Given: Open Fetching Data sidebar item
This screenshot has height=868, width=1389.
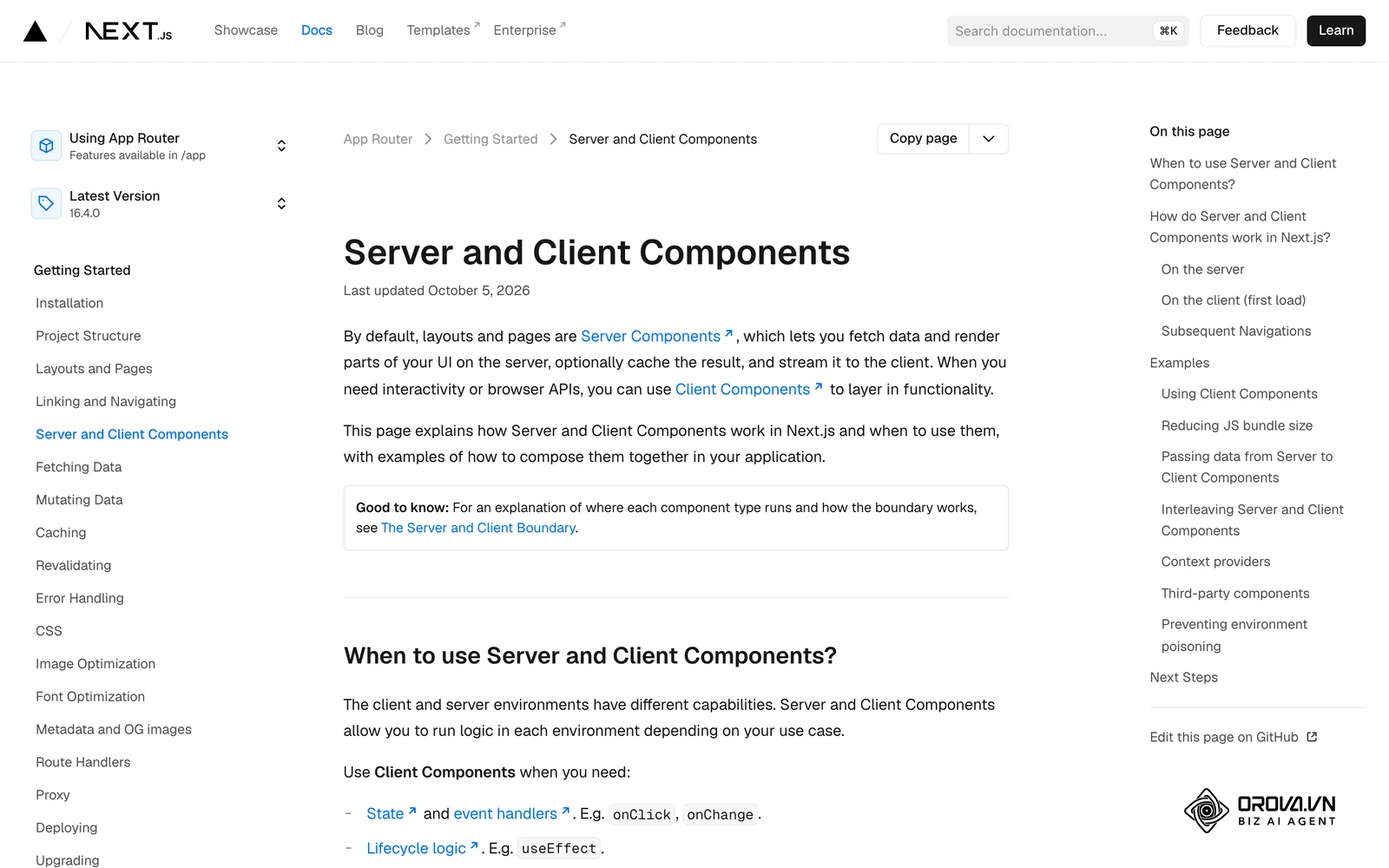Looking at the screenshot, I should click(78, 467).
